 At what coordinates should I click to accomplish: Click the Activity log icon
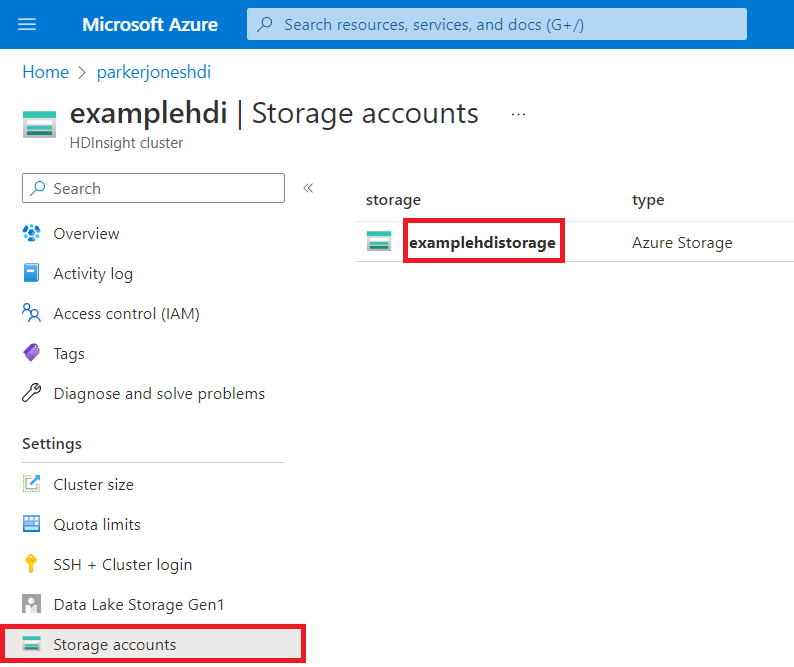pos(32,273)
